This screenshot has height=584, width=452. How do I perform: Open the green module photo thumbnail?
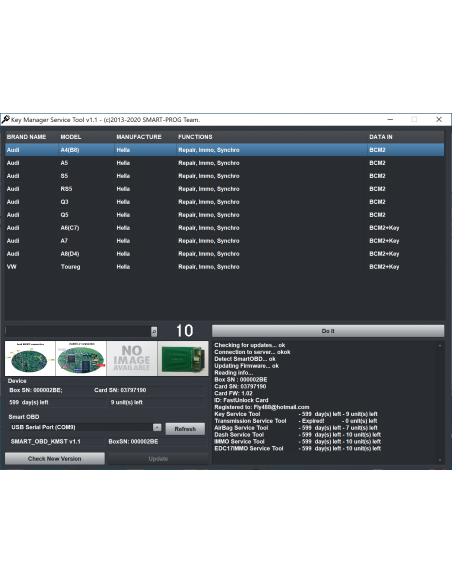183,358
